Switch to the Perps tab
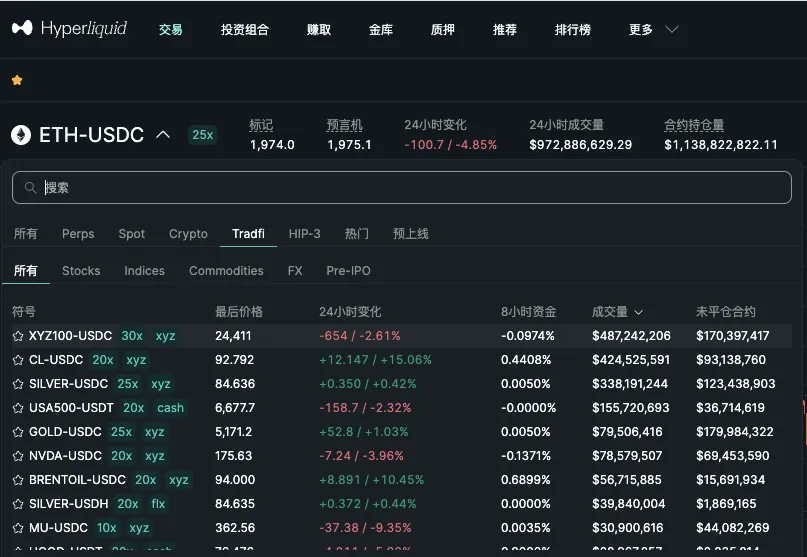This screenshot has width=807, height=557. 78,234
